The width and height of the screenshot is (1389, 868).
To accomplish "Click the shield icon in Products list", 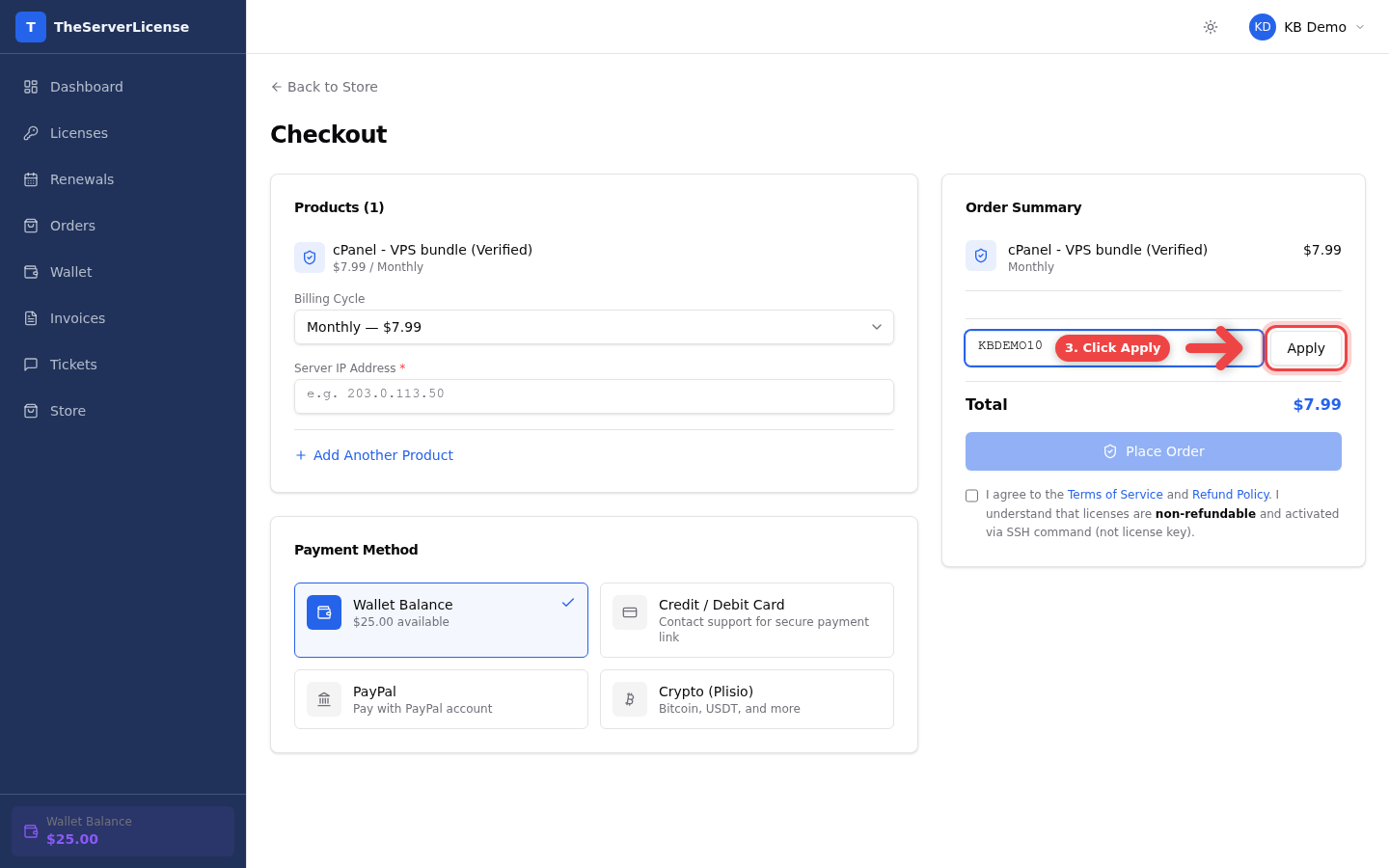I will (x=310, y=258).
